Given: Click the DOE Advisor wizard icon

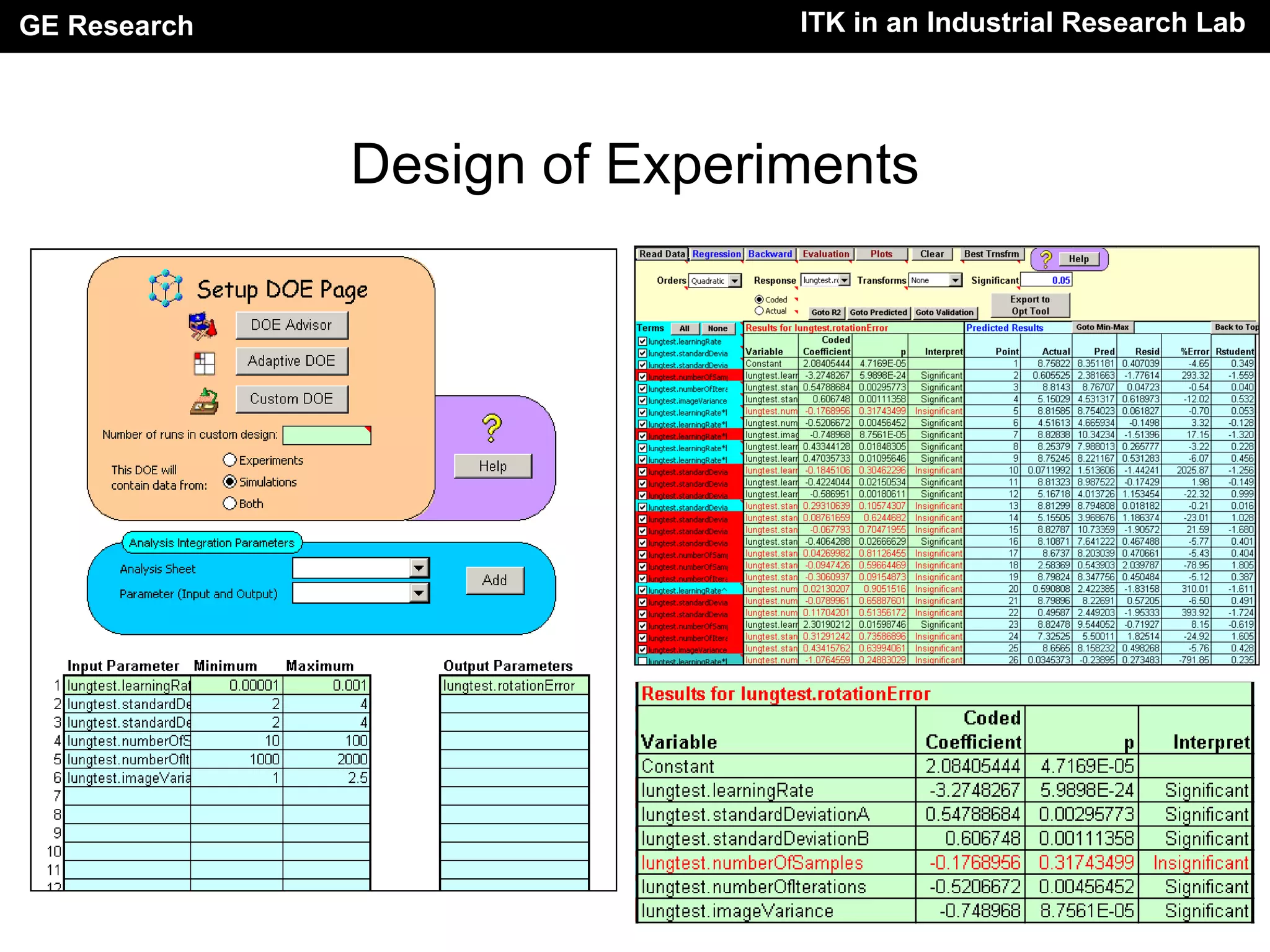Looking at the screenshot, I should [203, 325].
